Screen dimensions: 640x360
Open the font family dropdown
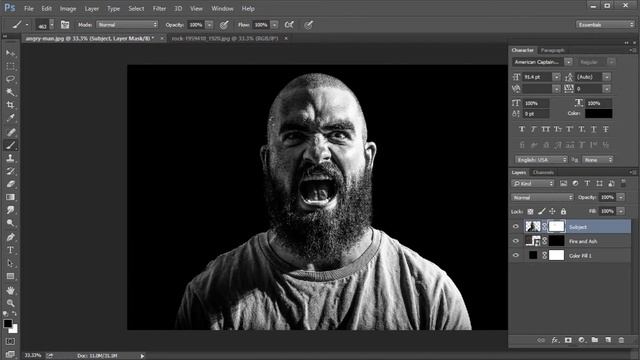(568, 62)
